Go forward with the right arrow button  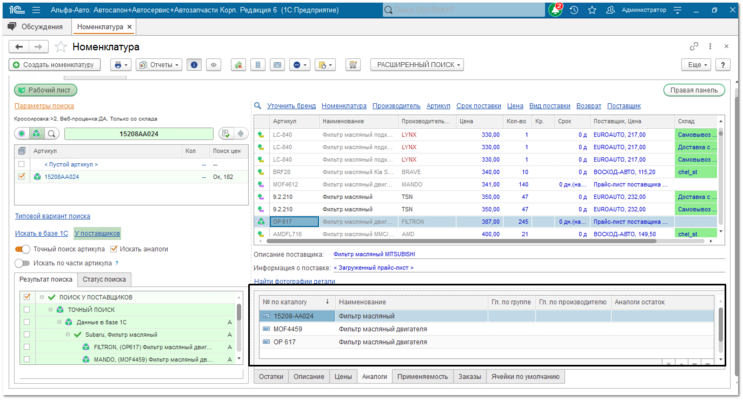tap(38, 47)
